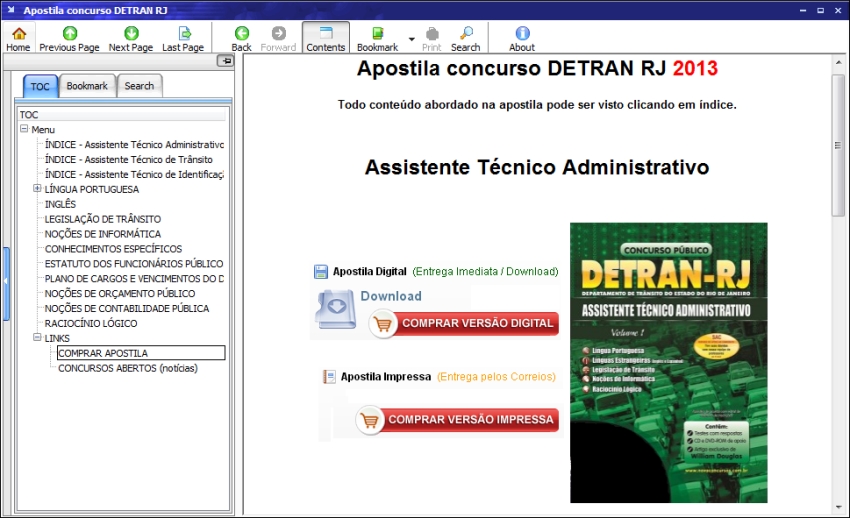Screen dimensions: 850x518
Task: Open ÍNDICE - Assistente Técnico Administrativo
Action: [x=134, y=145]
